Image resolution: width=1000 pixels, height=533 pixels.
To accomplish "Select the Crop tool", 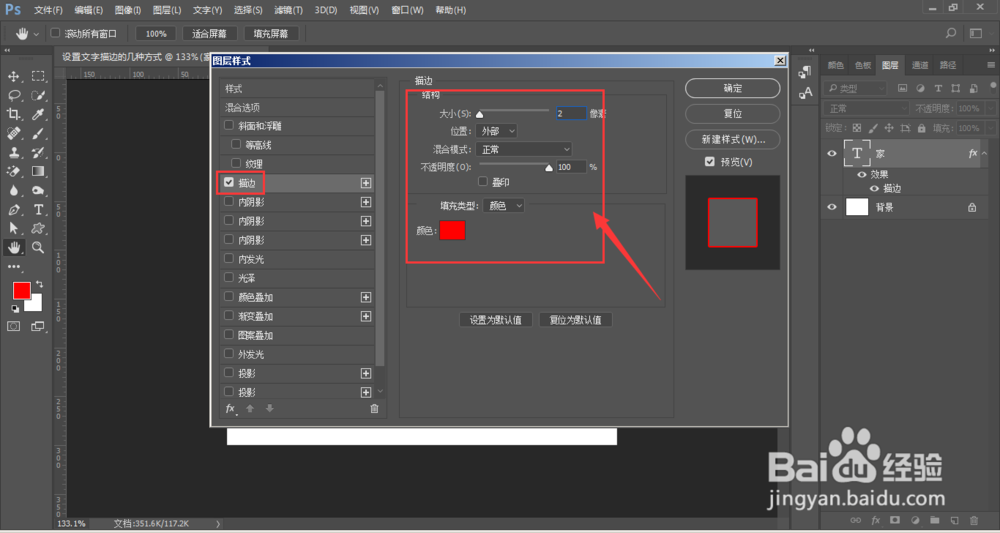I will [13, 114].
